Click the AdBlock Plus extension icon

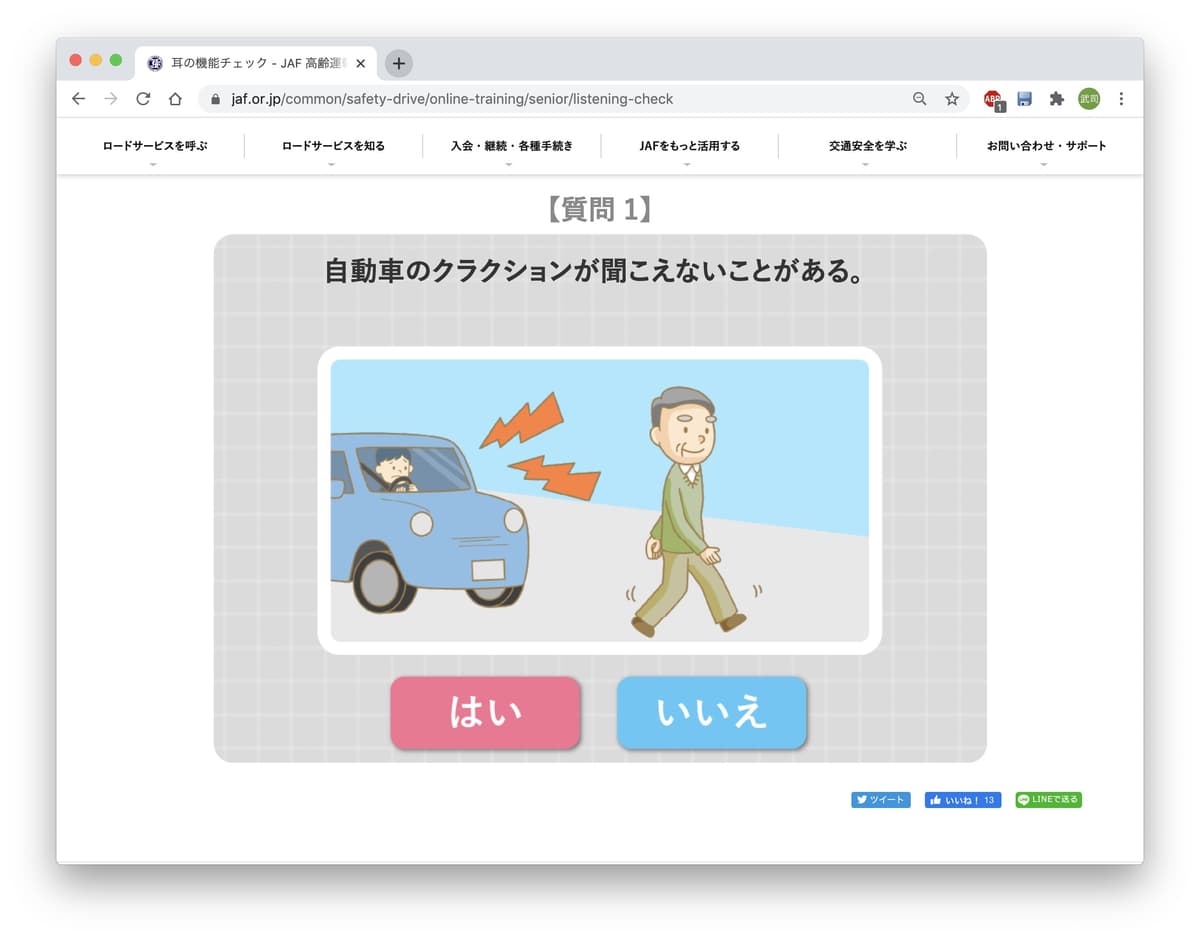[993, 99]
